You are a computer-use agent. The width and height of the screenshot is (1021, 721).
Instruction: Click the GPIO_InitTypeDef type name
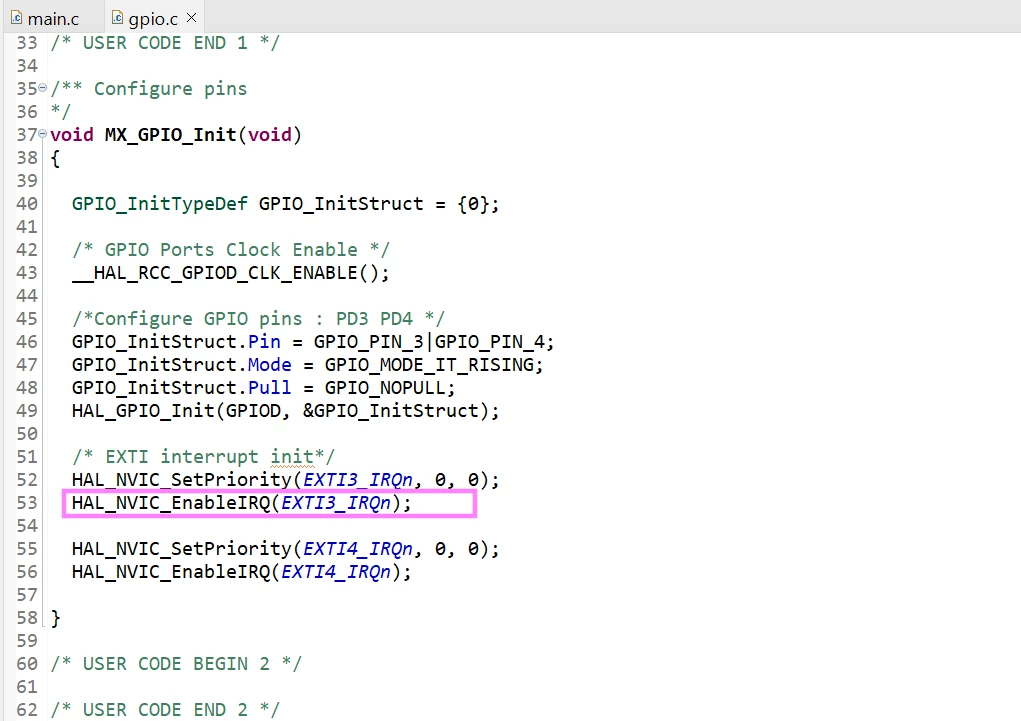click(x=160, y=204)
